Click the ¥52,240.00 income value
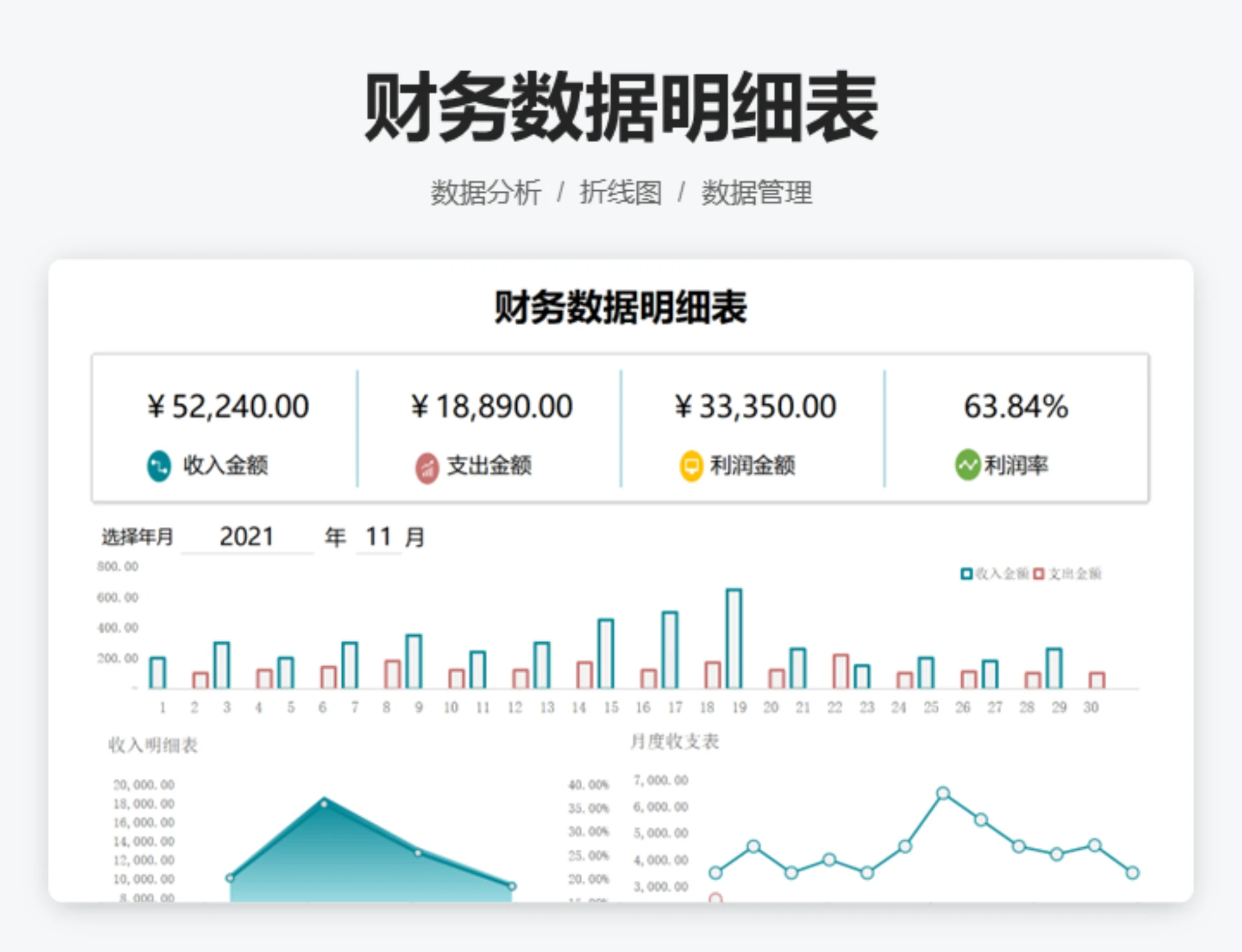The image size is (1242, 952). click(230, 406)
